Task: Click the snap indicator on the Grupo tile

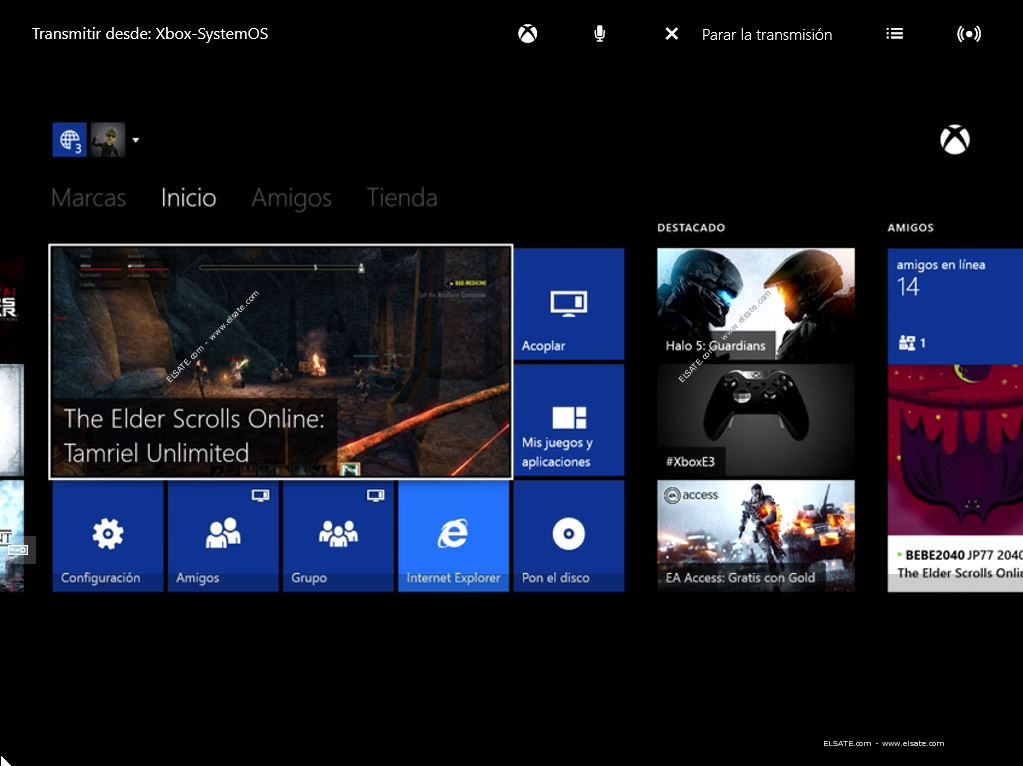Action: tap(376, 496)
